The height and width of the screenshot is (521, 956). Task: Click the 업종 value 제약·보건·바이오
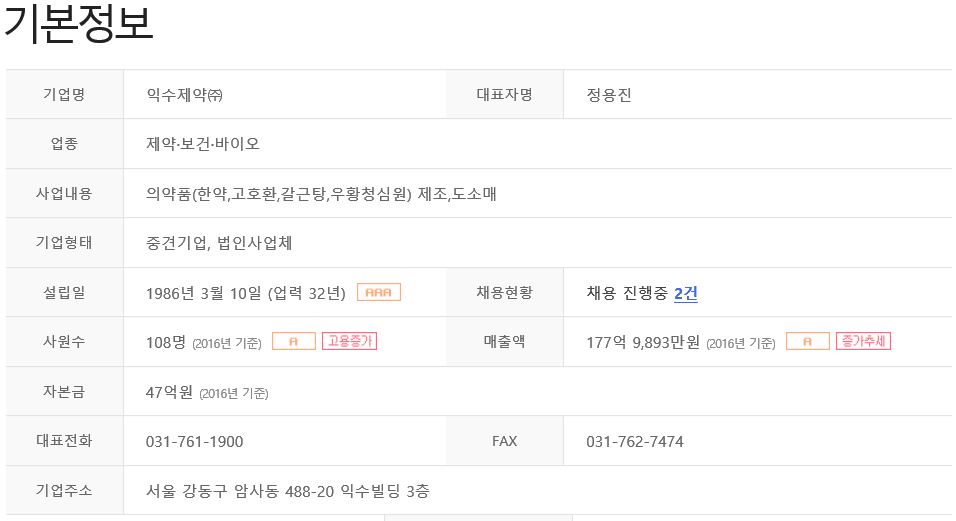pyautogui.click(x=203, y=144)
